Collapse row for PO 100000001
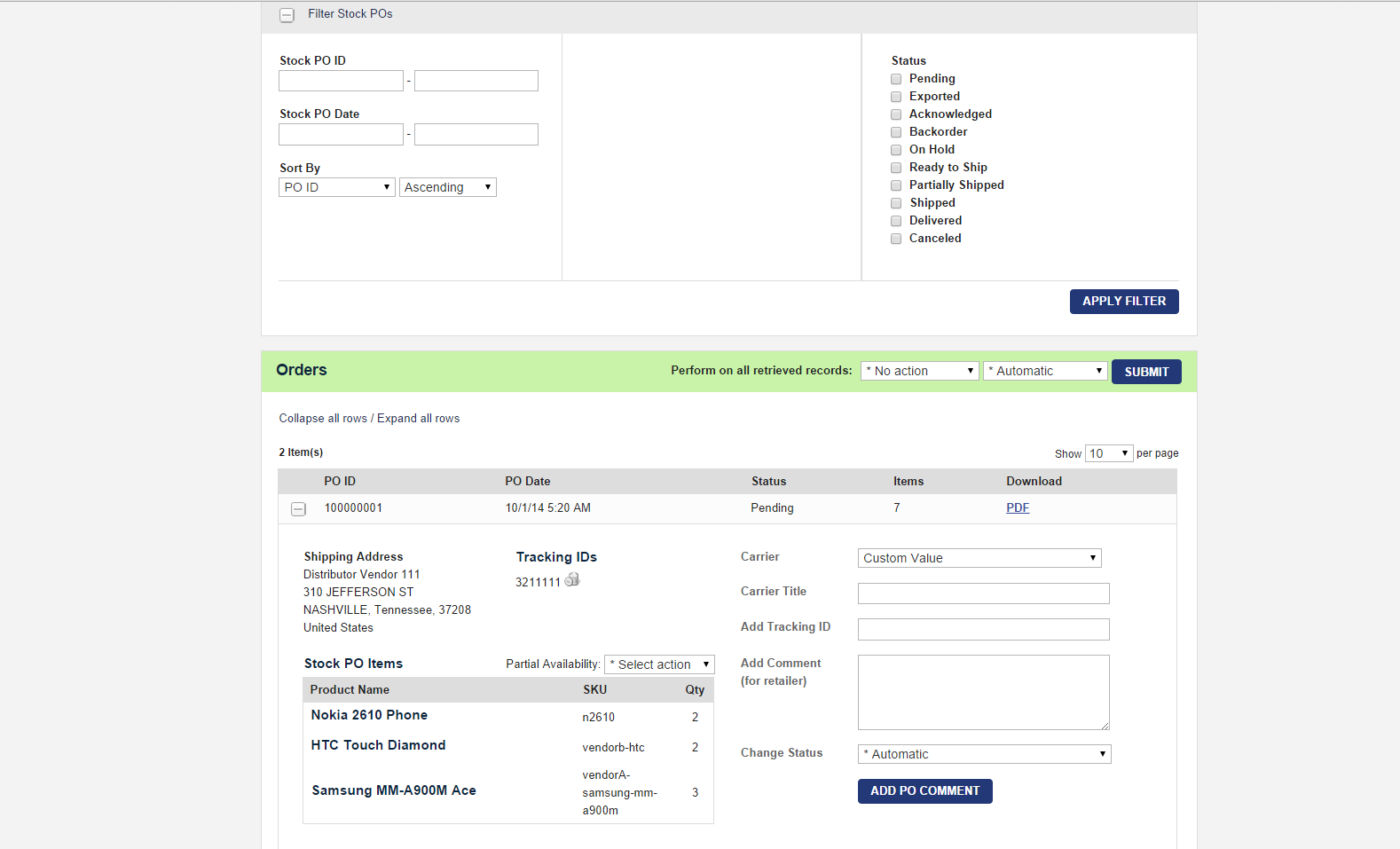This screenshot has height=849, width=1400. [299, 509]
